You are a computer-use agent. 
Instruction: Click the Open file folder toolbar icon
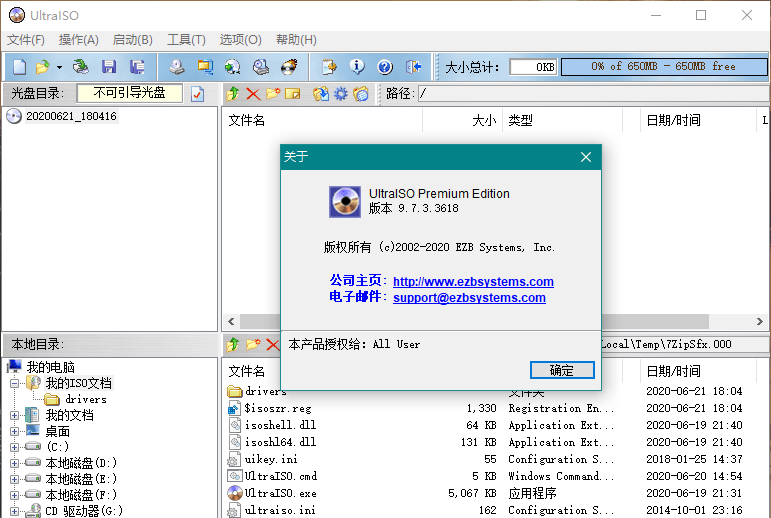43,66
